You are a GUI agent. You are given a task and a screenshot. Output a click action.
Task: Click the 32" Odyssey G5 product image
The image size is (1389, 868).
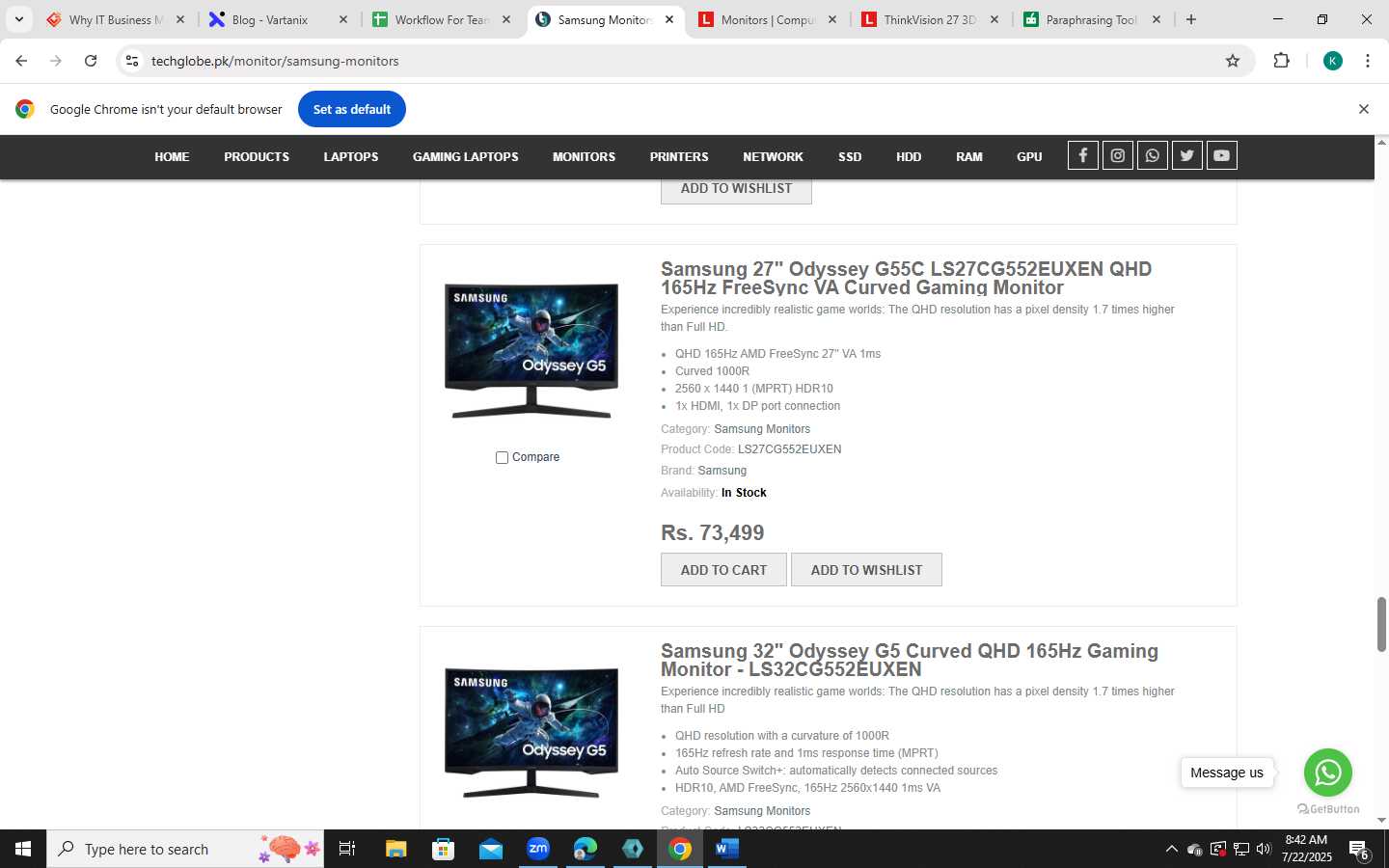click(x=531, y=733)
